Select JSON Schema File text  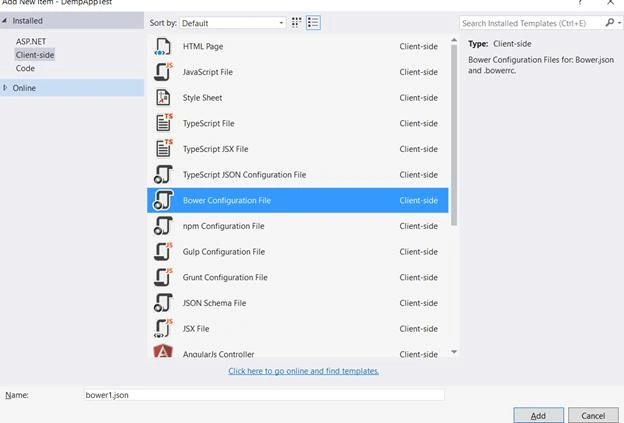(x=214, y=303)
